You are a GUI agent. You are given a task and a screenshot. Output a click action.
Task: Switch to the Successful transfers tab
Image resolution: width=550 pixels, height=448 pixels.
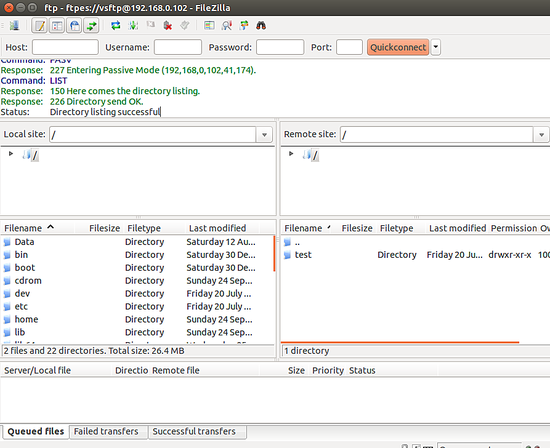click(194, 432)
